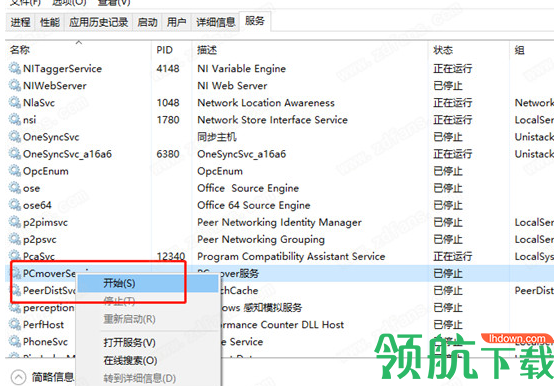
Task: Choose 打开服务(V) in the context menu
Action: tap(148, 343)
